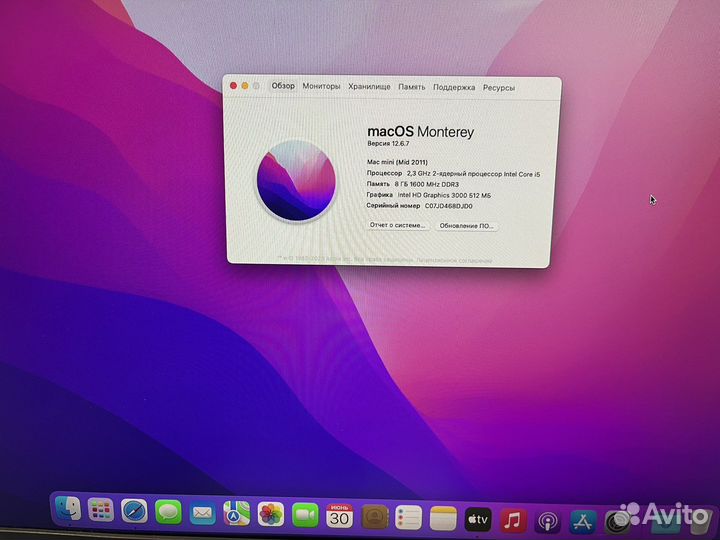Click the macOS Monterey heading
The image size is (720, 540).
point(421,132)
